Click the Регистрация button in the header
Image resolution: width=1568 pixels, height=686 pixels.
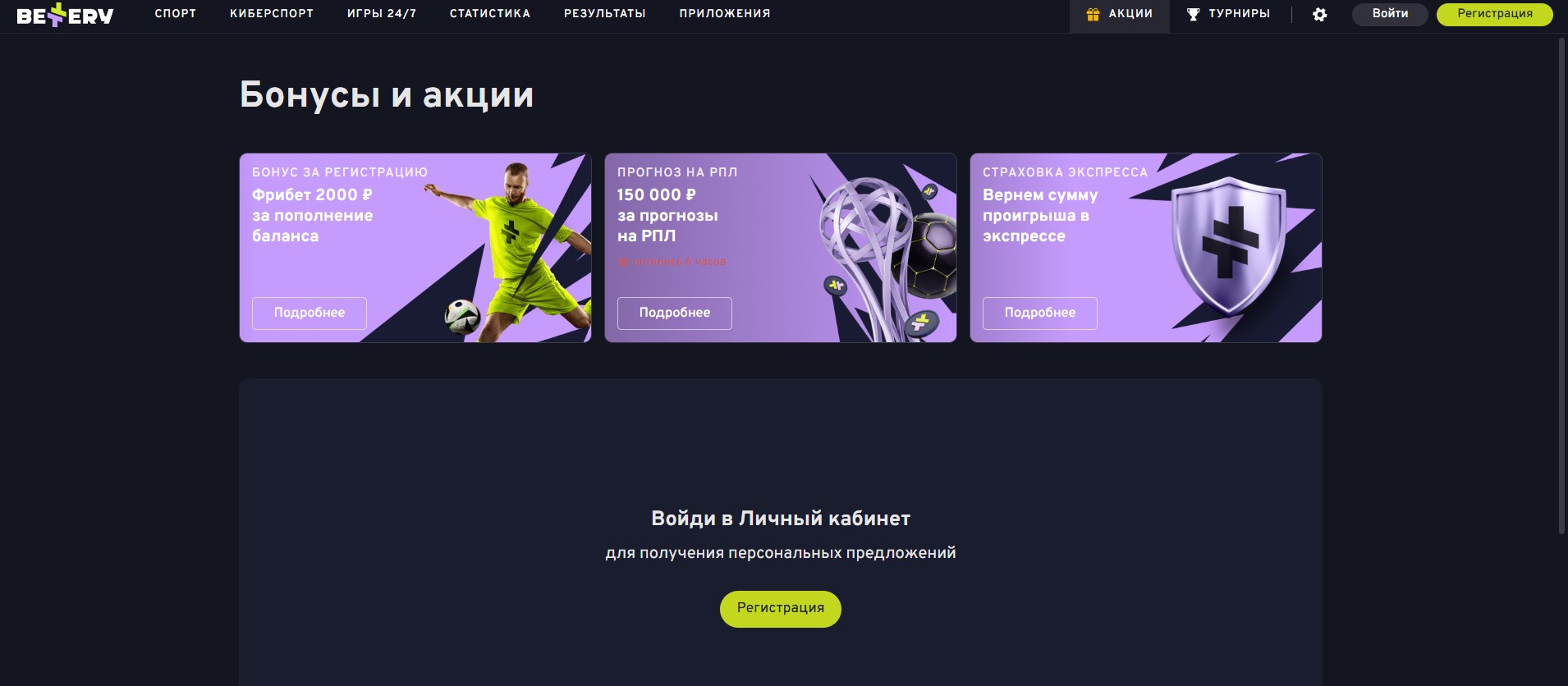pyautogui.click(x=1495, y=14)
